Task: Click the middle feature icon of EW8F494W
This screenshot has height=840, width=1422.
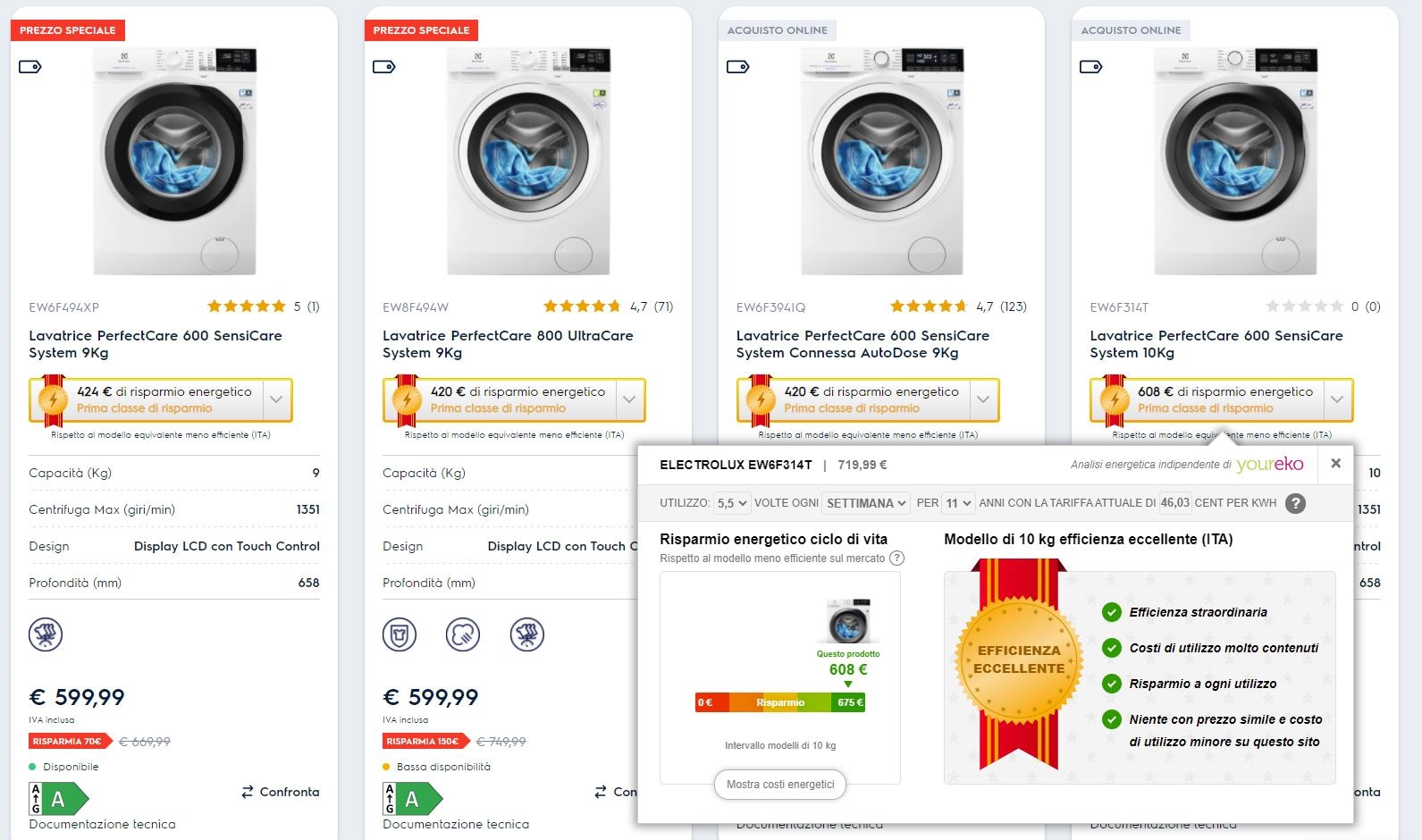Action: [x=463, y=634]
